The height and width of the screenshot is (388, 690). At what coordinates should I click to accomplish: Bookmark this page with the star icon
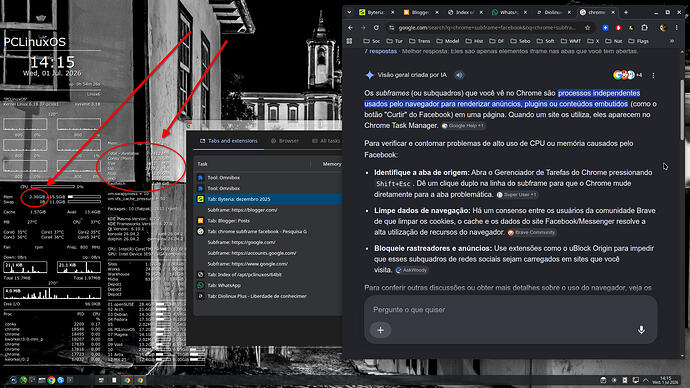pos(587,28)
